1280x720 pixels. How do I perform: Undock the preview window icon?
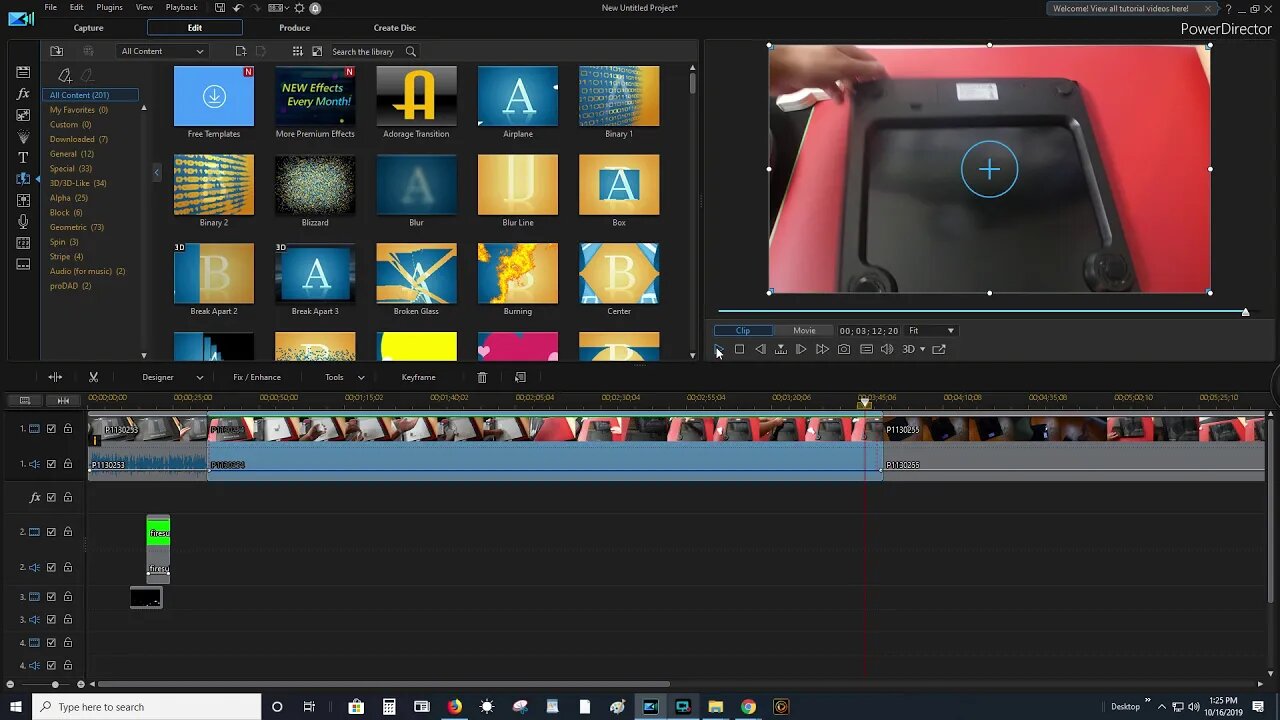point(939,349)
